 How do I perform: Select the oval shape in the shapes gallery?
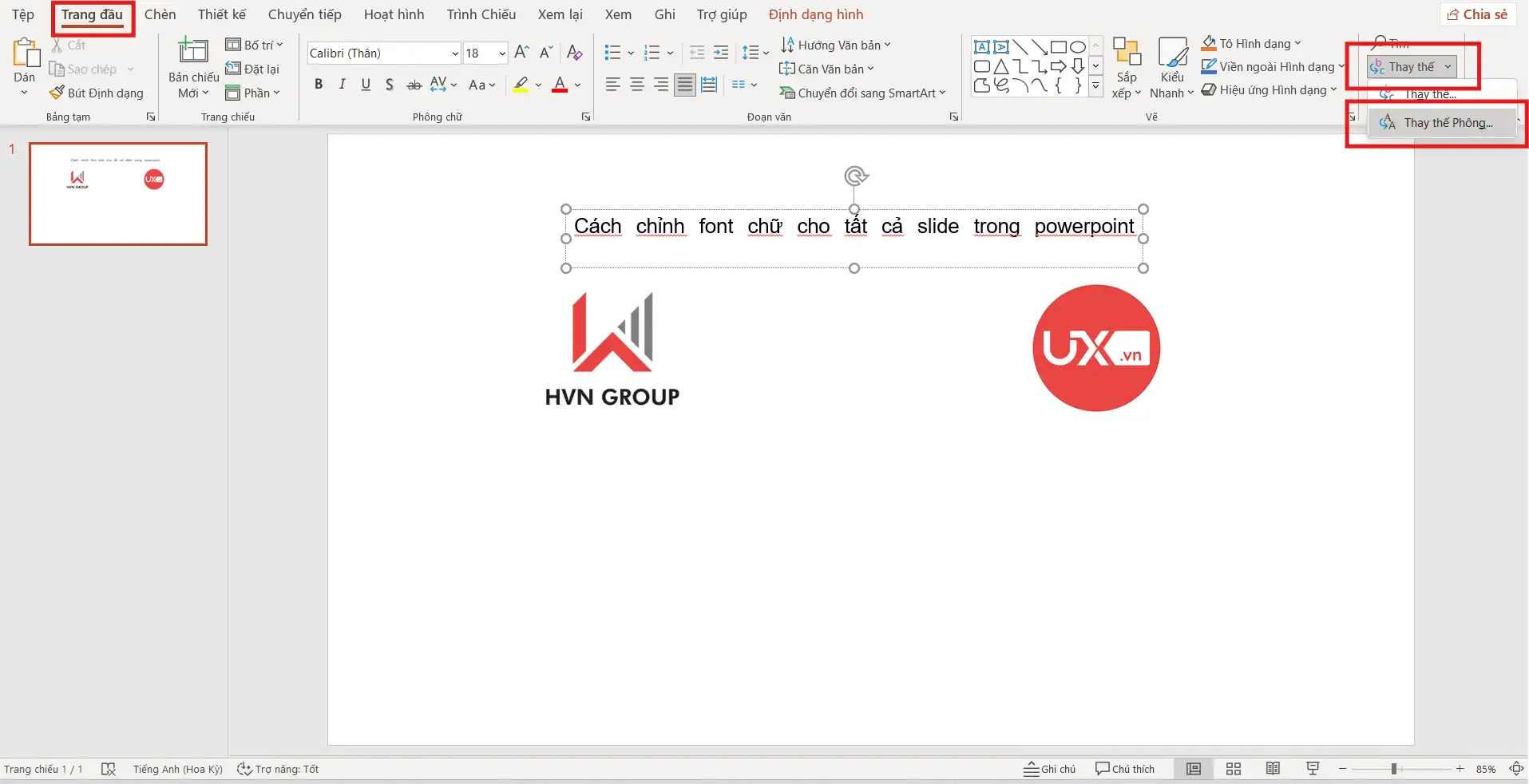(x=1077, y=46)
